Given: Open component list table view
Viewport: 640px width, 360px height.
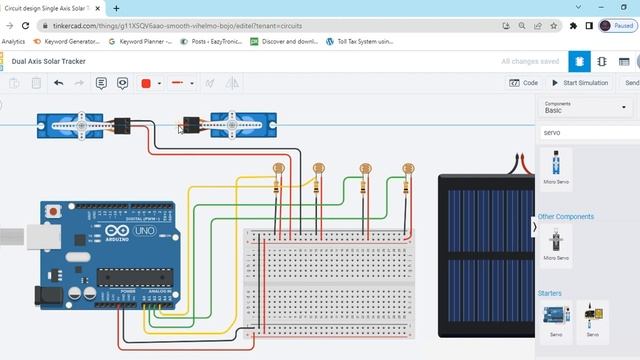Looking at the screenshot, I should coord(624,62).
